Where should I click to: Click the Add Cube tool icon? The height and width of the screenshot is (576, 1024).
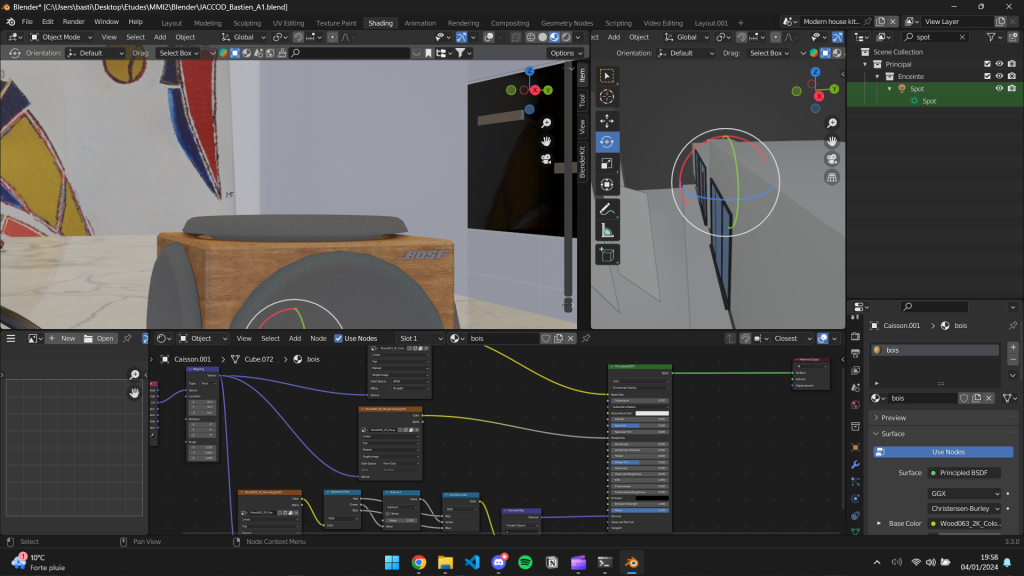pos(607,255)
